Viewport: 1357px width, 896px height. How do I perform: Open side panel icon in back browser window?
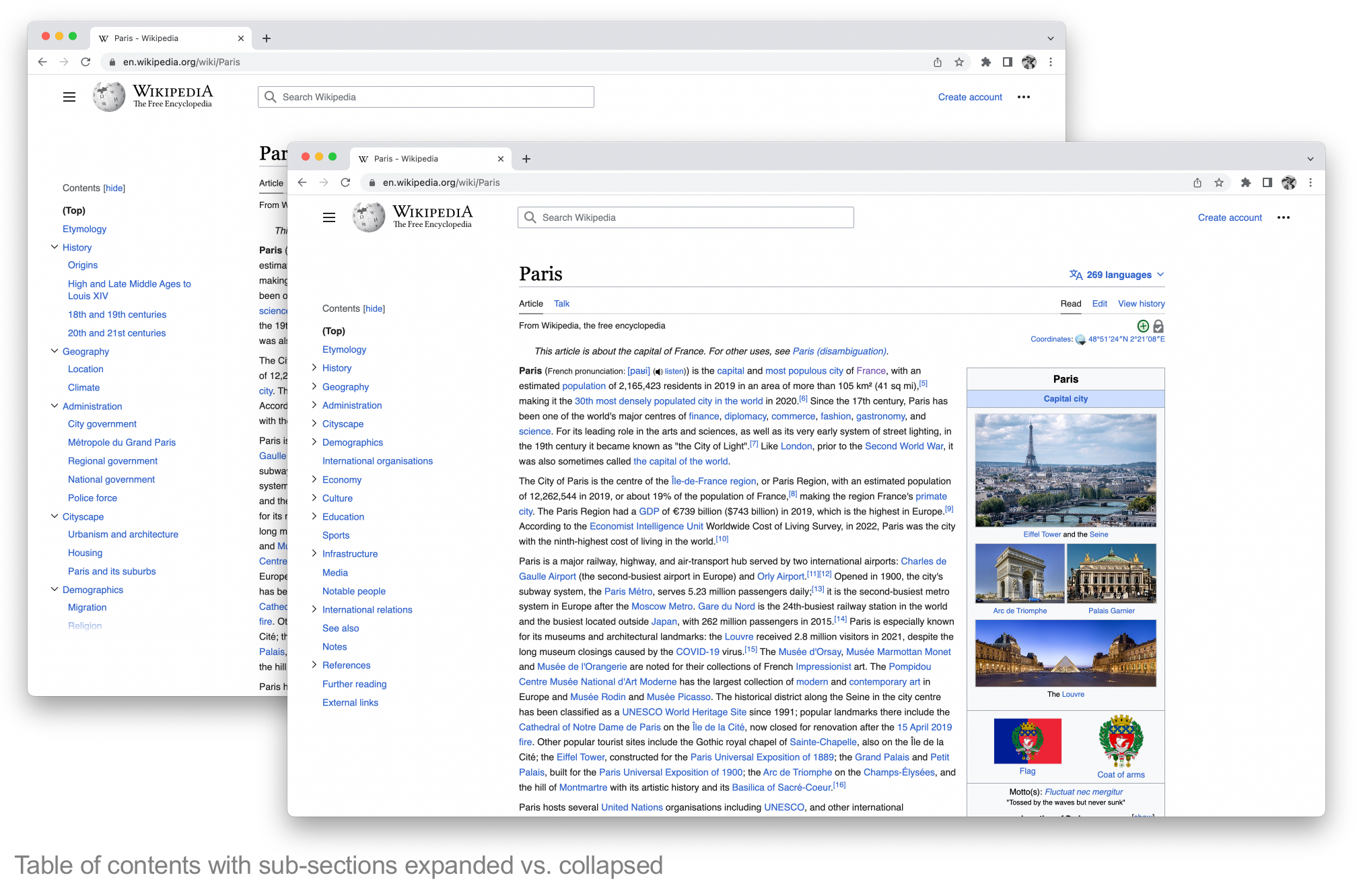[1008, 62]
